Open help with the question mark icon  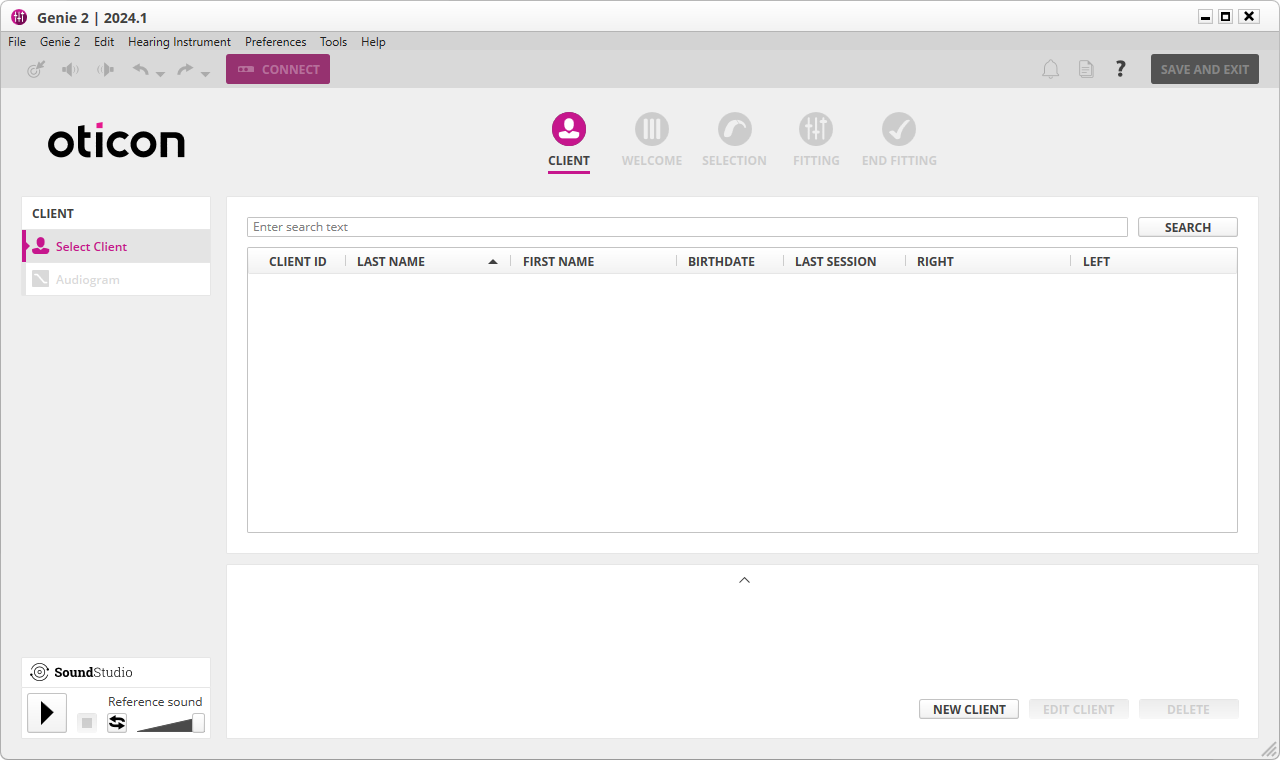click(1120, 69)
